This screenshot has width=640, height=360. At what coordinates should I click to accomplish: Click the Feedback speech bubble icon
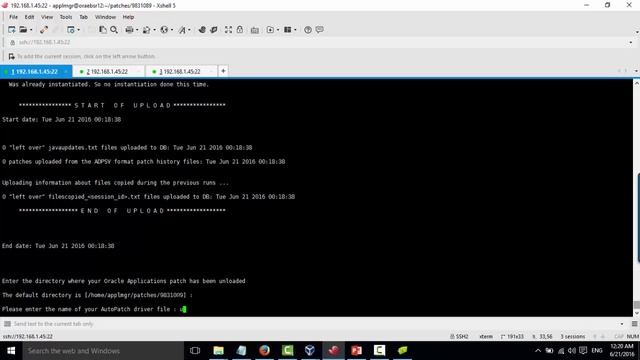click(320, 30)
